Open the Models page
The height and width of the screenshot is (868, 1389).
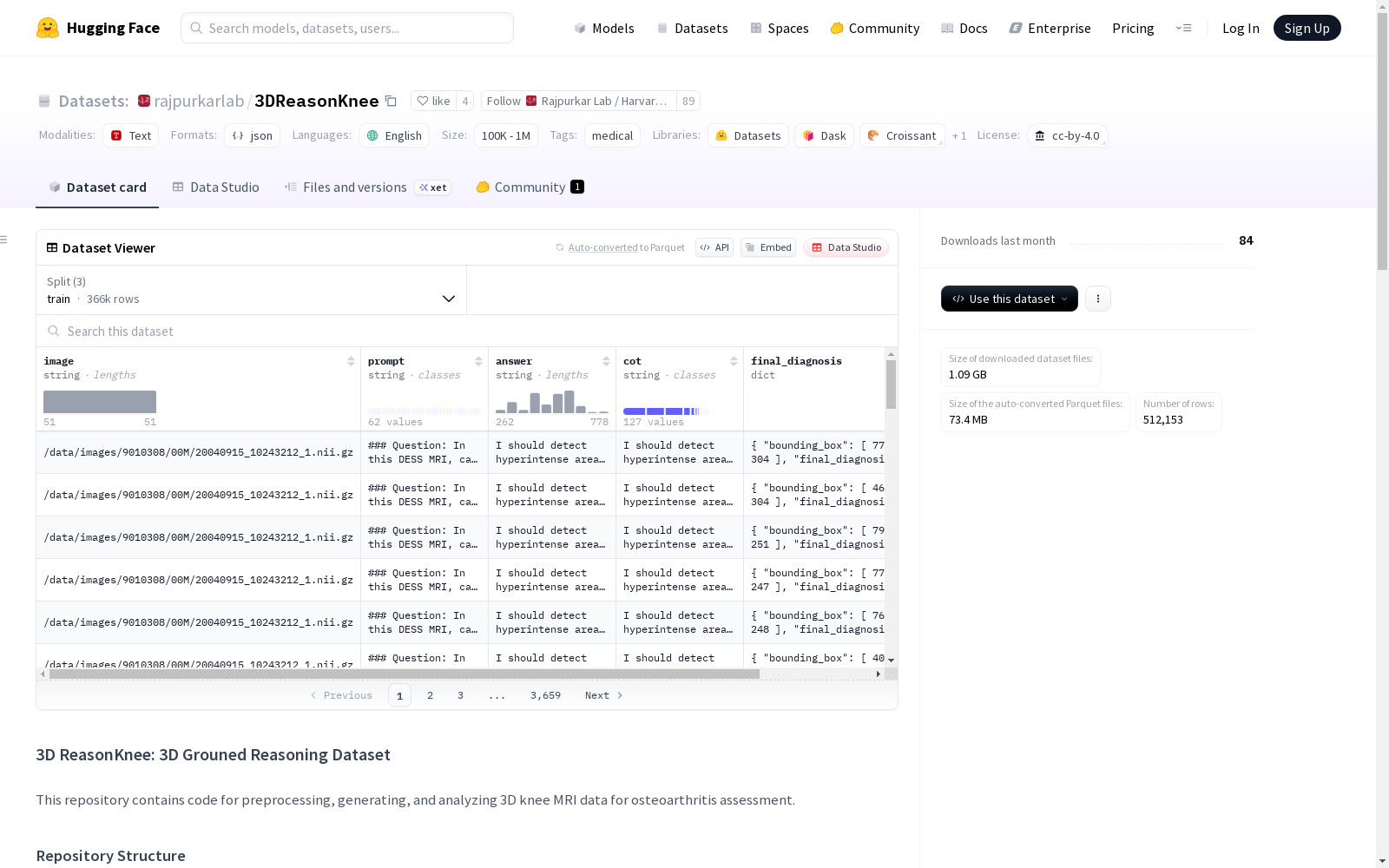point(604,28)
